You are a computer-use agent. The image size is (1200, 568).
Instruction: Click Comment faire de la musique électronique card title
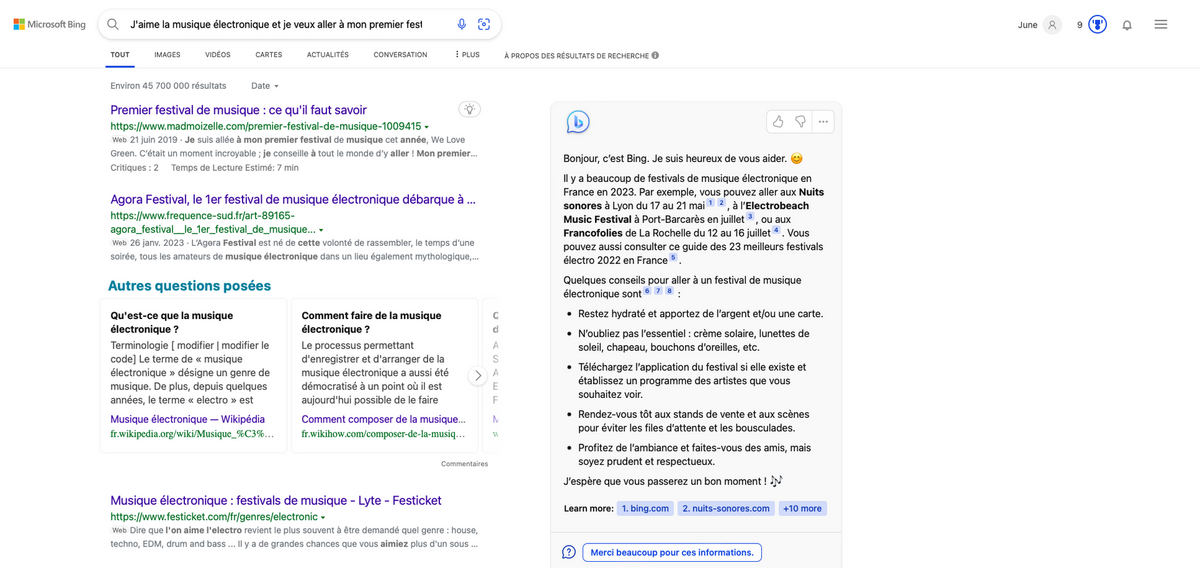371,322
